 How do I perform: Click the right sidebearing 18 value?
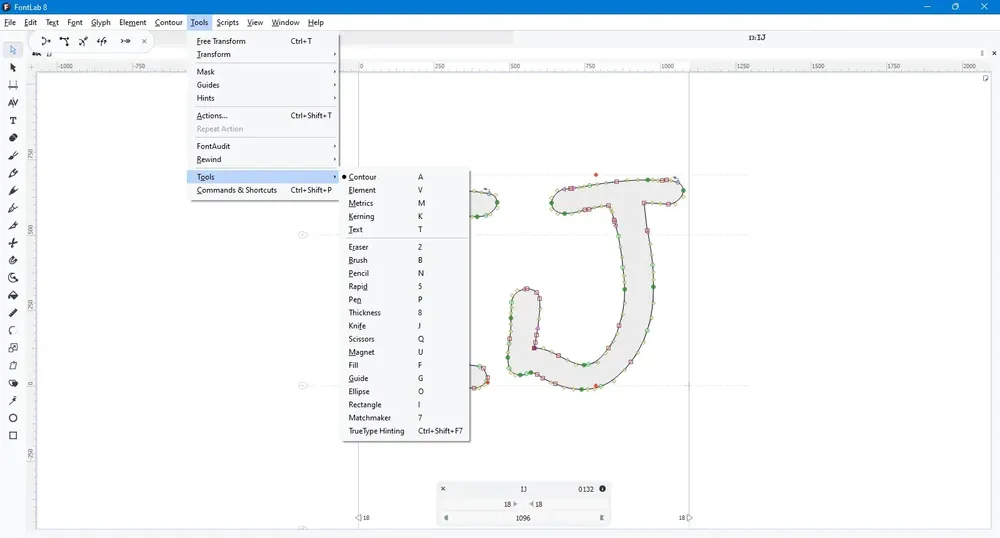539,504
